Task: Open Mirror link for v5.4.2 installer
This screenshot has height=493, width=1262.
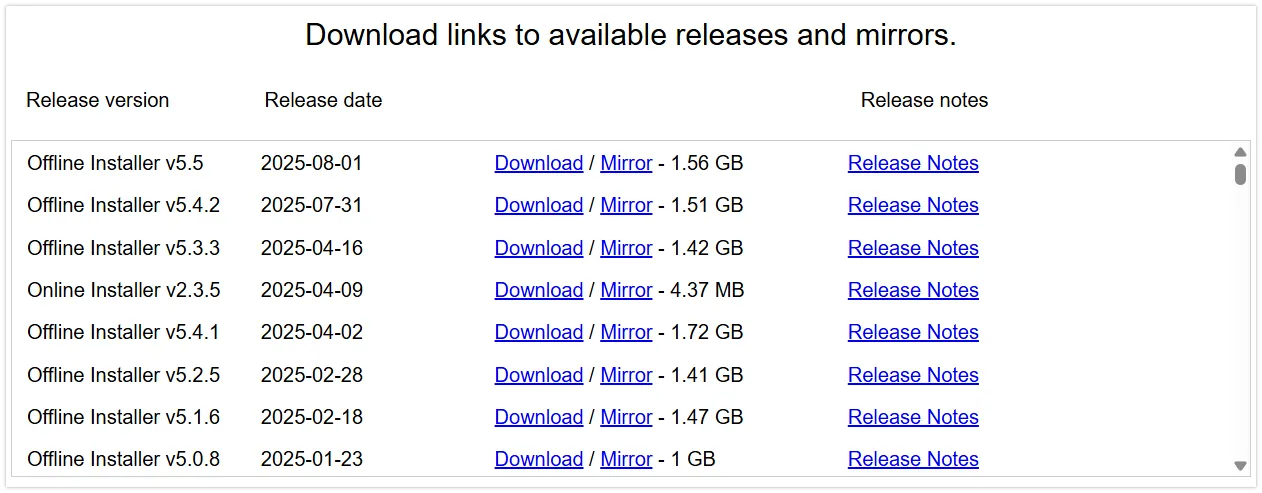Action: tap(626, 205)
